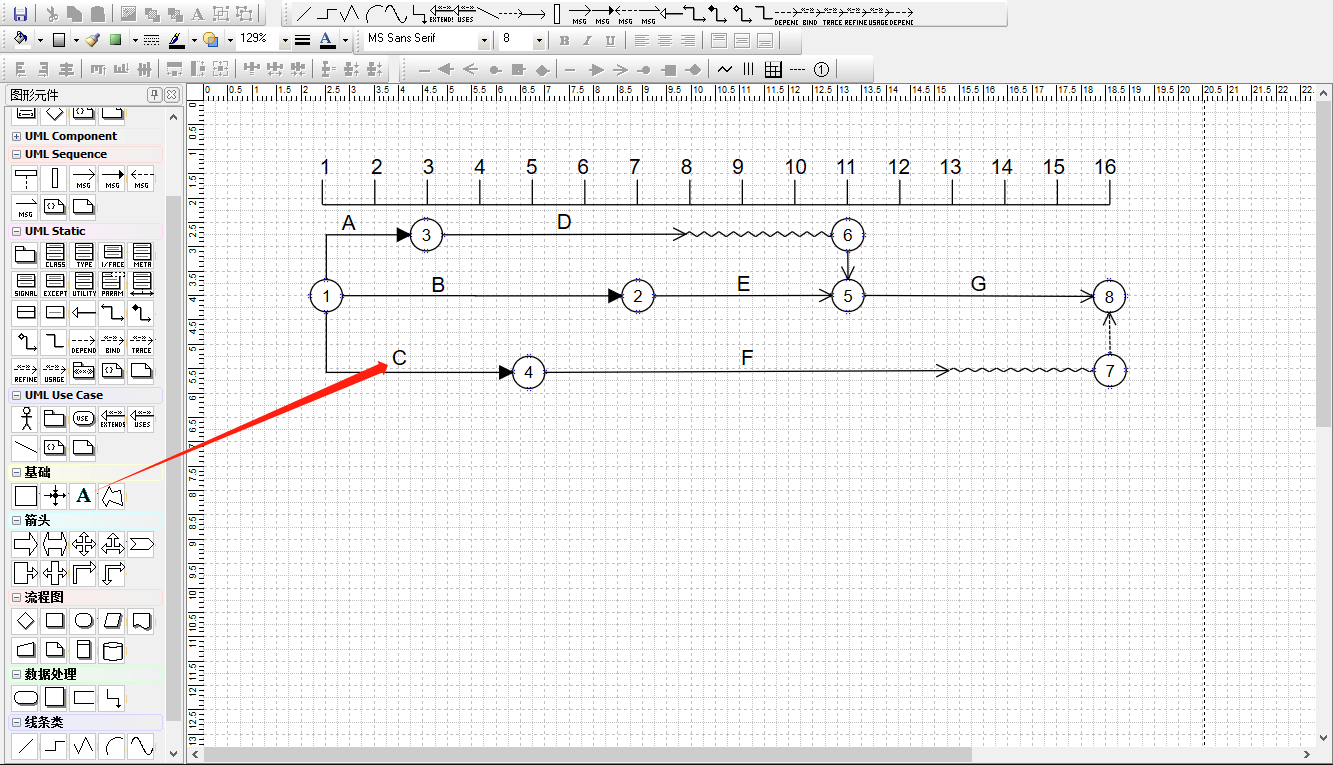Collapse the 箭头 shape category
Viewport: 1333px width, 765px height.
coord(16,520)
